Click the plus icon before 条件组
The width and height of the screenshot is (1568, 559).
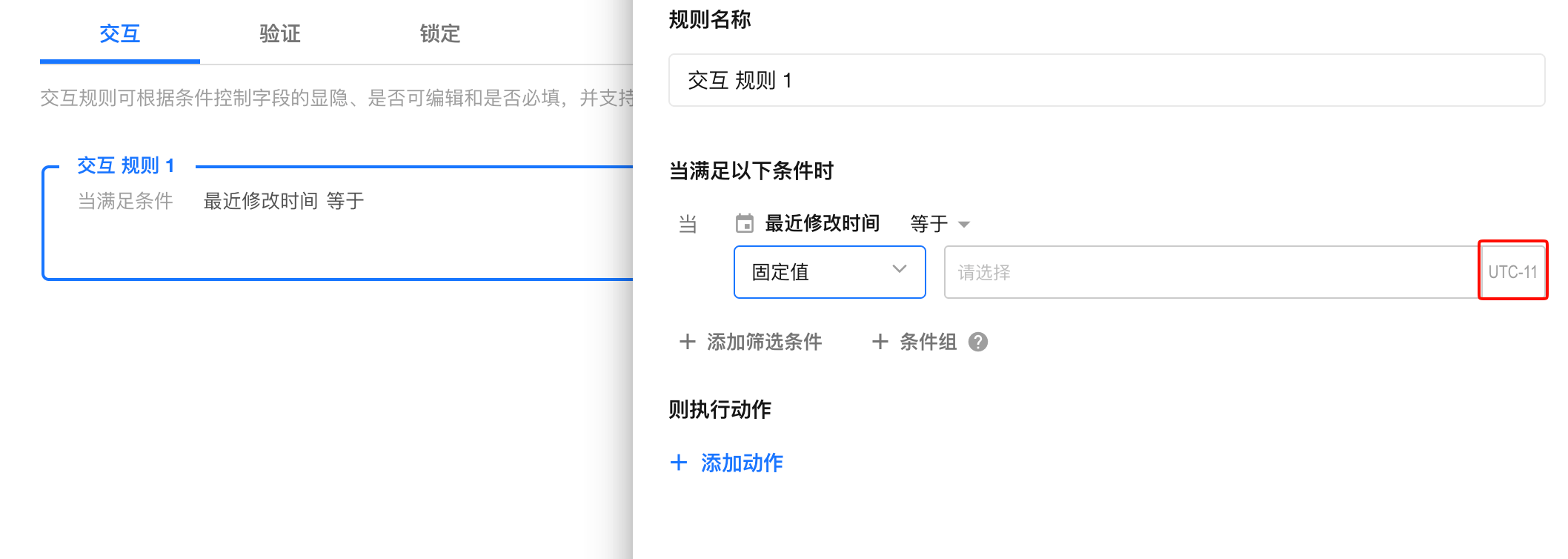(880, 342)
